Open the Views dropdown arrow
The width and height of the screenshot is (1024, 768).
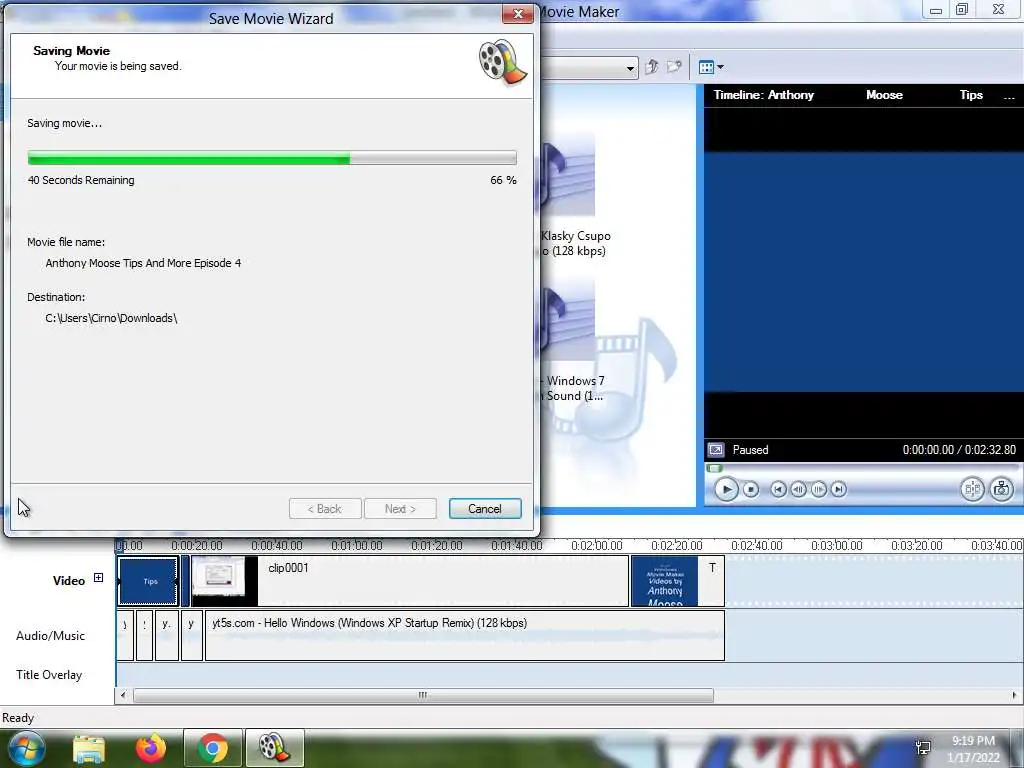click(720, 67)
